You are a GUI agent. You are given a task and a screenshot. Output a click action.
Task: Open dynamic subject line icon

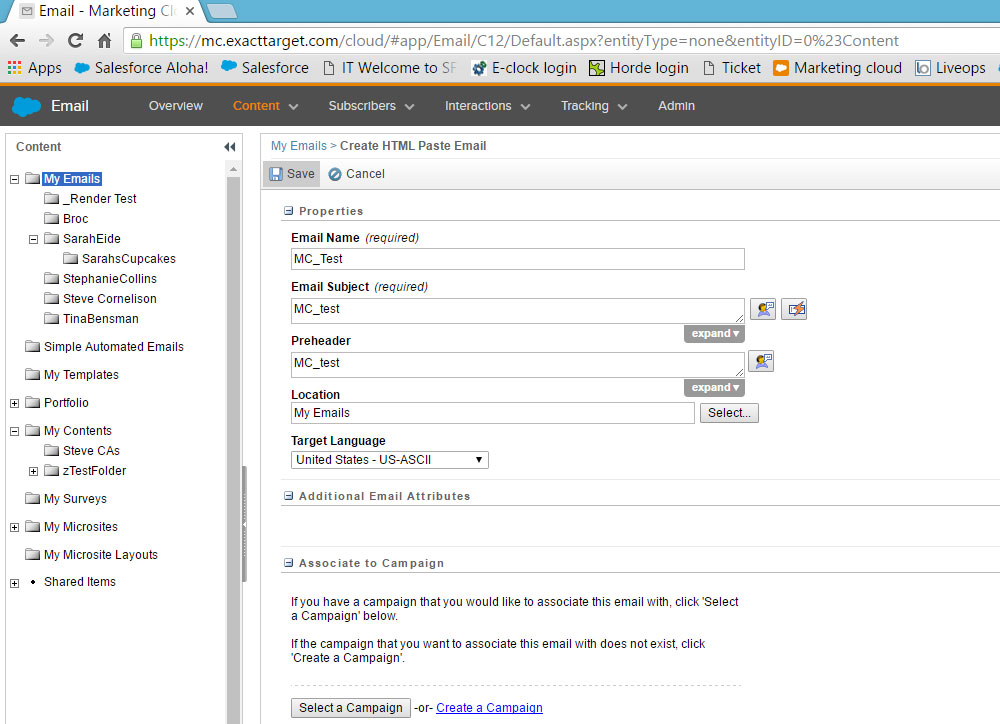click(x=794, y=309)
